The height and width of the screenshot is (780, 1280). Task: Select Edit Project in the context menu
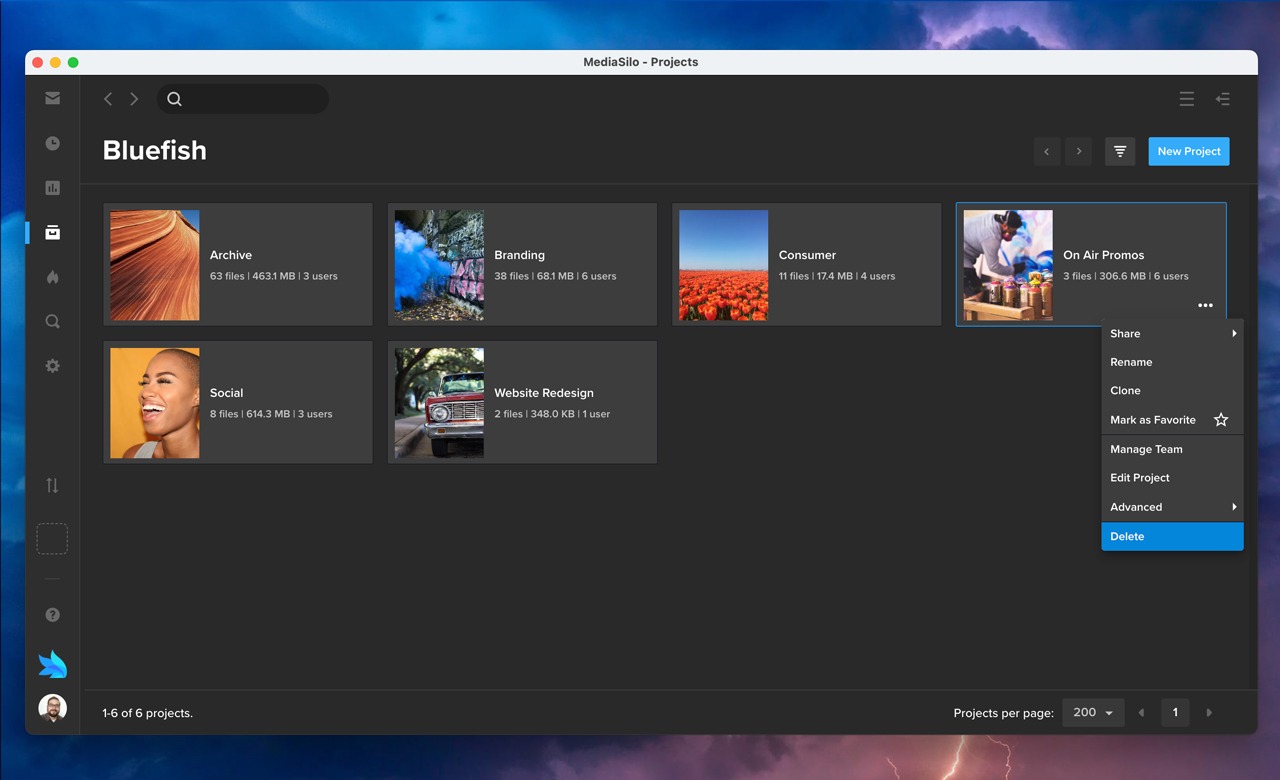[1172, 478]
